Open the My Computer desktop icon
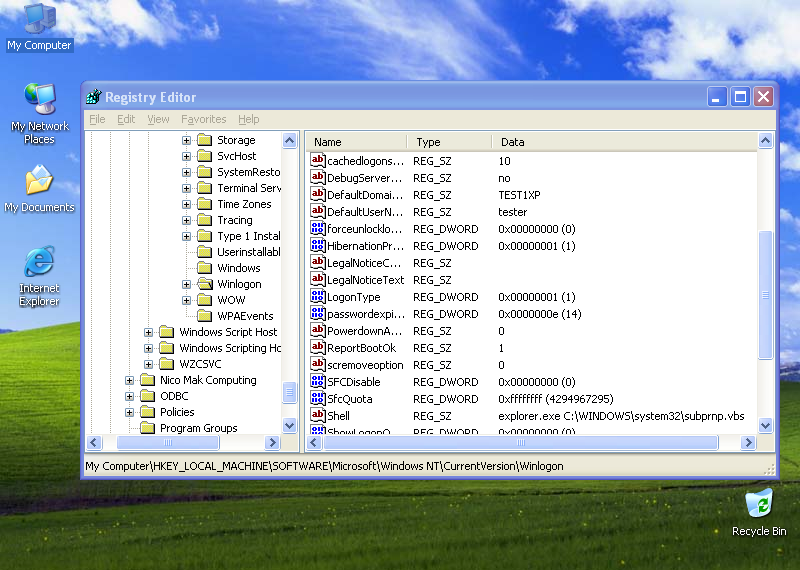 coord(40,27)
